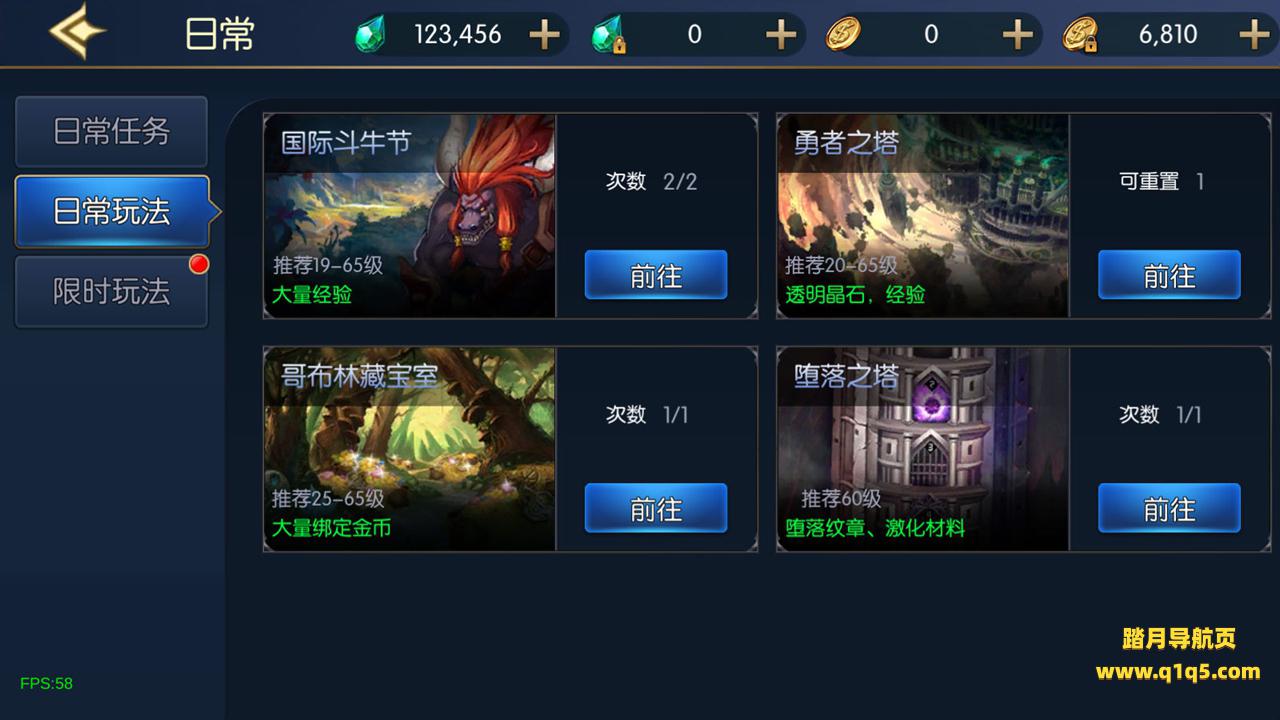This screenshot has width=1280, height=720.
Task: Tap the golden back arrow icon
Action: [x=77, y=32]
